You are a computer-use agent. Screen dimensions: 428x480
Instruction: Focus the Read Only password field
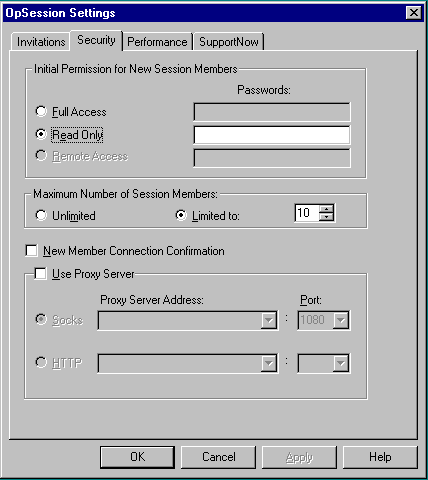[x=272, y=135]
